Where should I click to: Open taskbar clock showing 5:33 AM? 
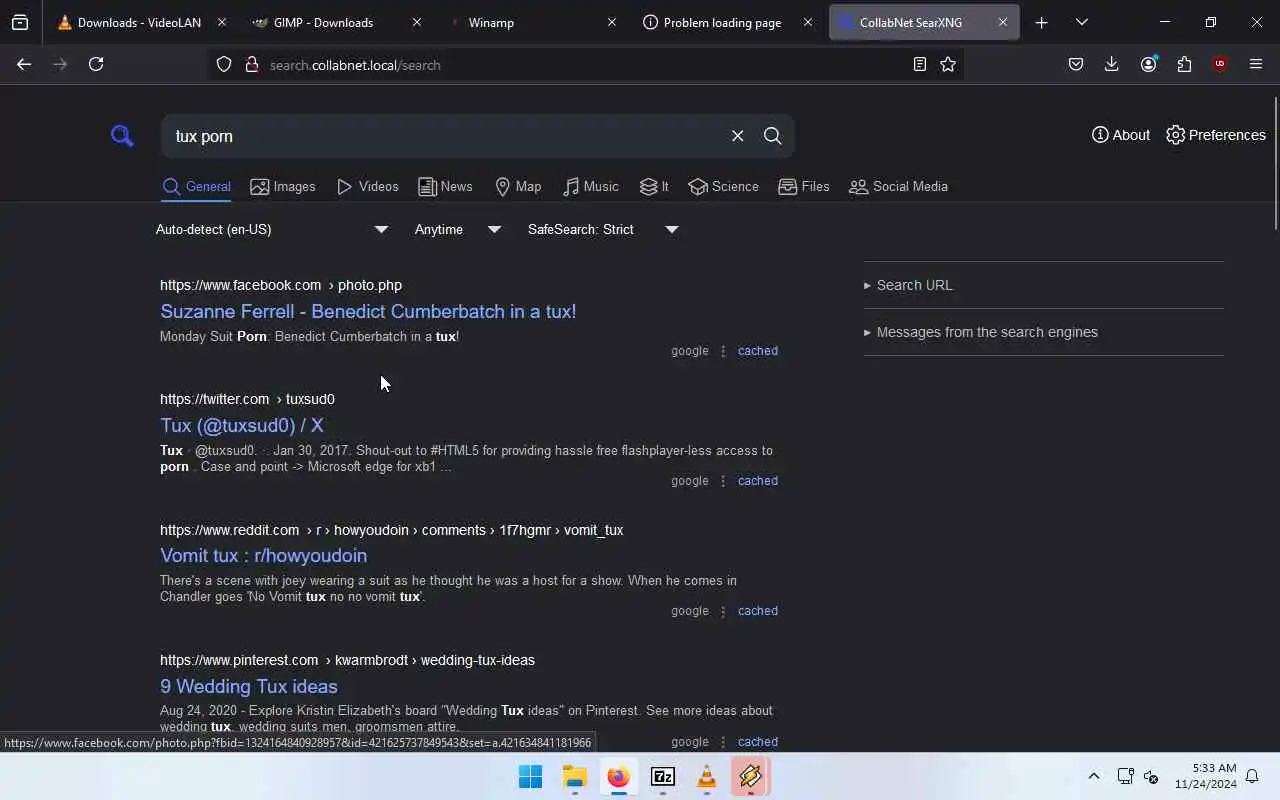click(1205, 776)
